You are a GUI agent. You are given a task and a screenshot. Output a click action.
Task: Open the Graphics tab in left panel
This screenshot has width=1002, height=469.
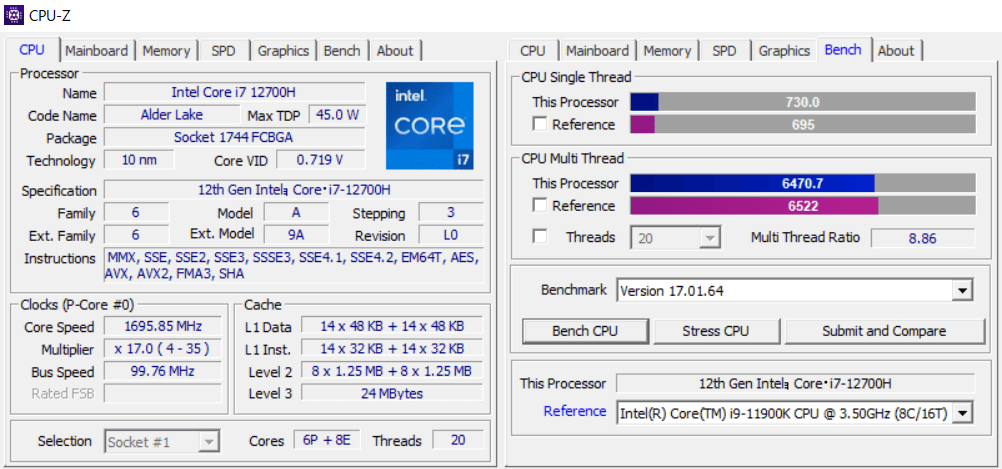[x=283, y=51]
